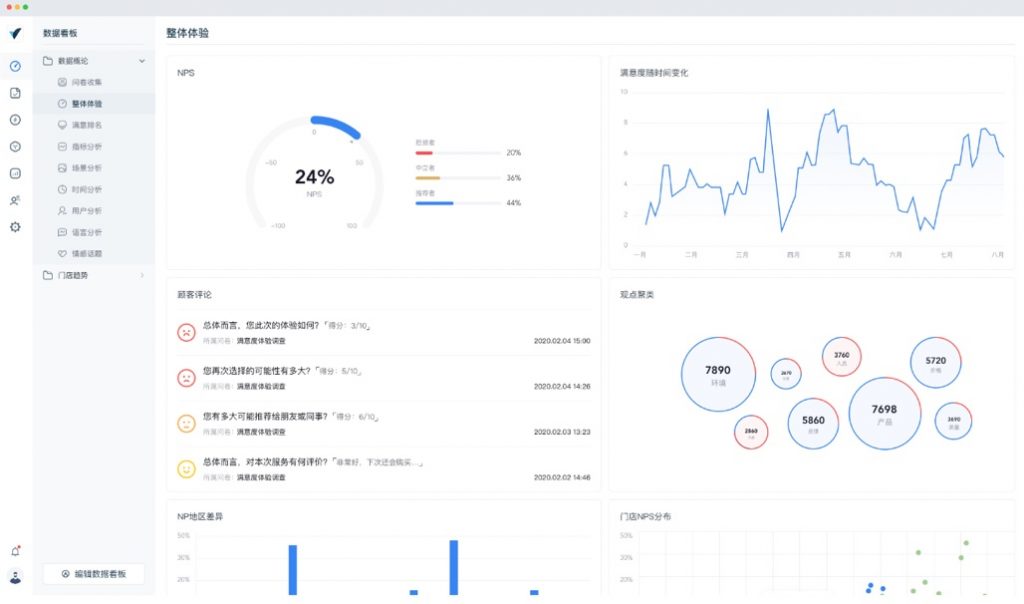Screen dimensions: 1024x604
Task: Open notifications with the bell icon
Action: [x=15, y=551]
